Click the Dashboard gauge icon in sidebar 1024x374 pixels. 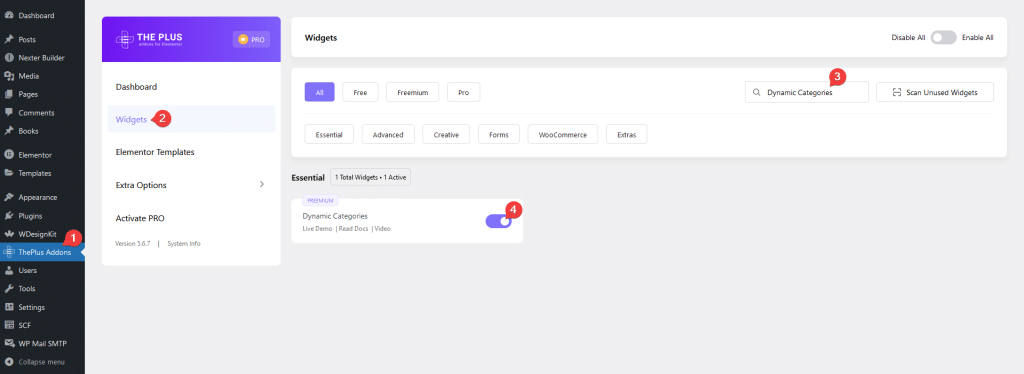coord(9,15)
